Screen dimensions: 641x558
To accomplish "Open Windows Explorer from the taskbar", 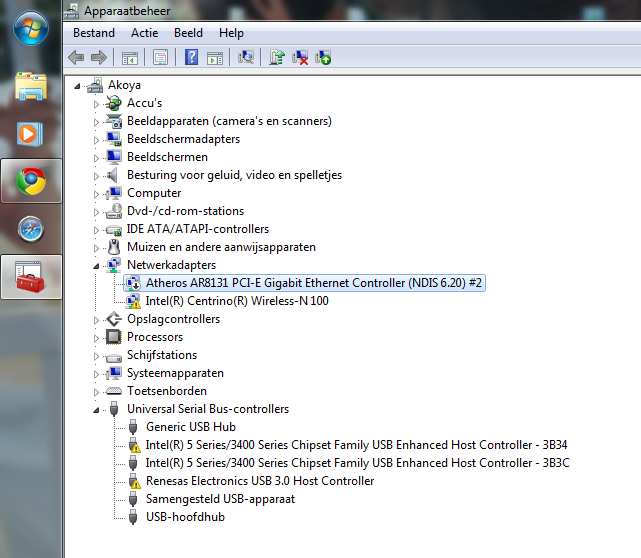I will pyautogui.click(x=31, y=86).
